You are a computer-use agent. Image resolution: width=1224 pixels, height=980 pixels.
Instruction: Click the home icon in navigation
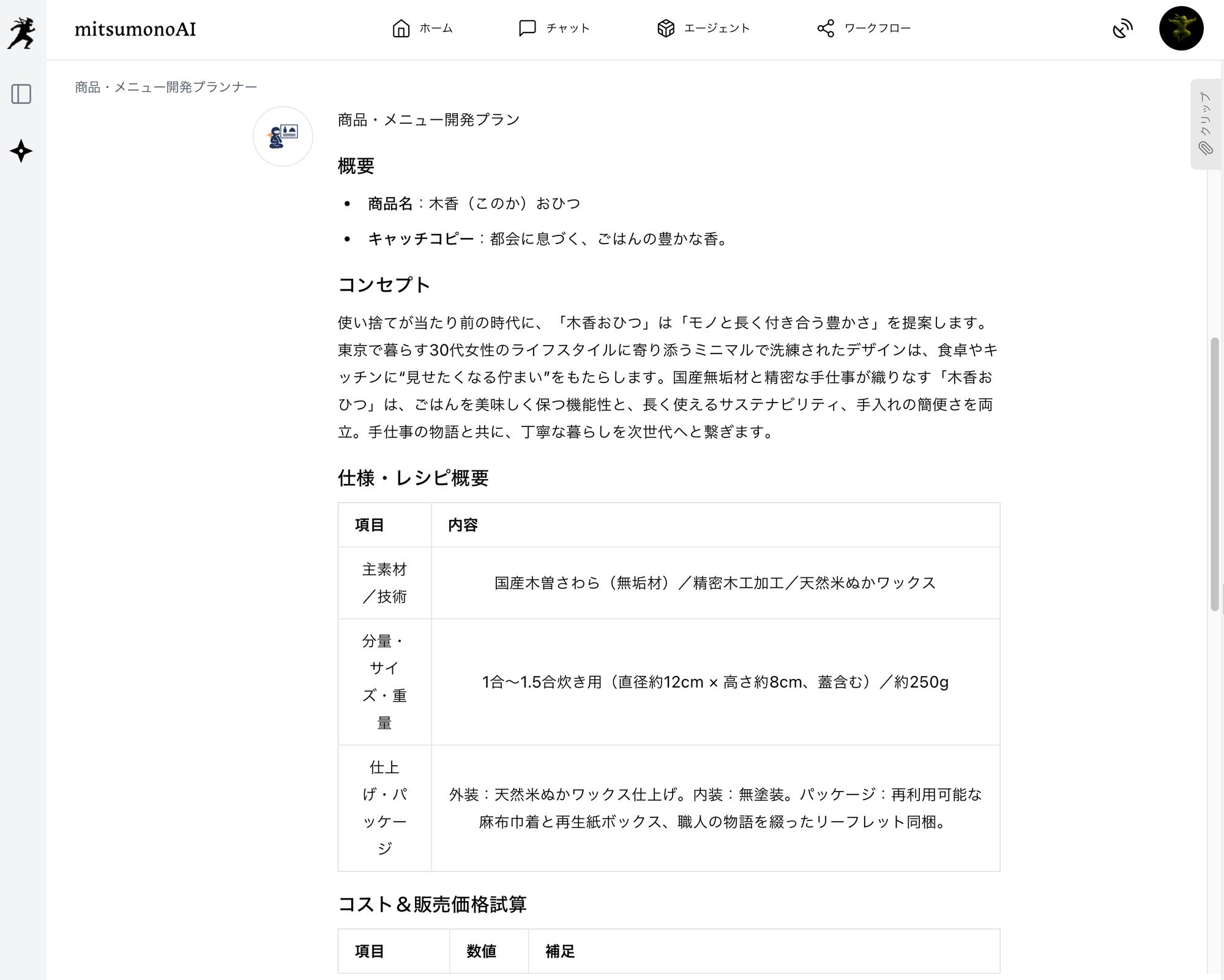point(401,28)
